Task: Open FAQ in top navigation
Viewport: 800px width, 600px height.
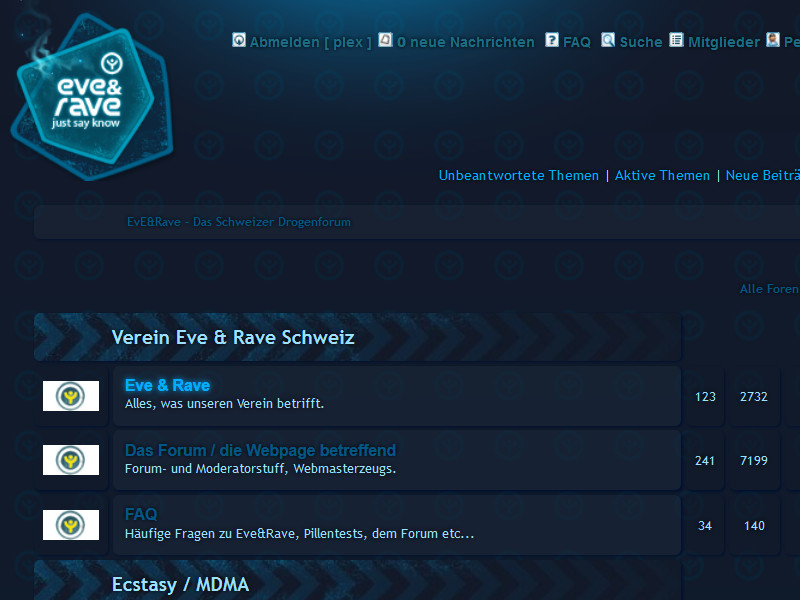Action: pyautogui.click(x=577, y=42)
